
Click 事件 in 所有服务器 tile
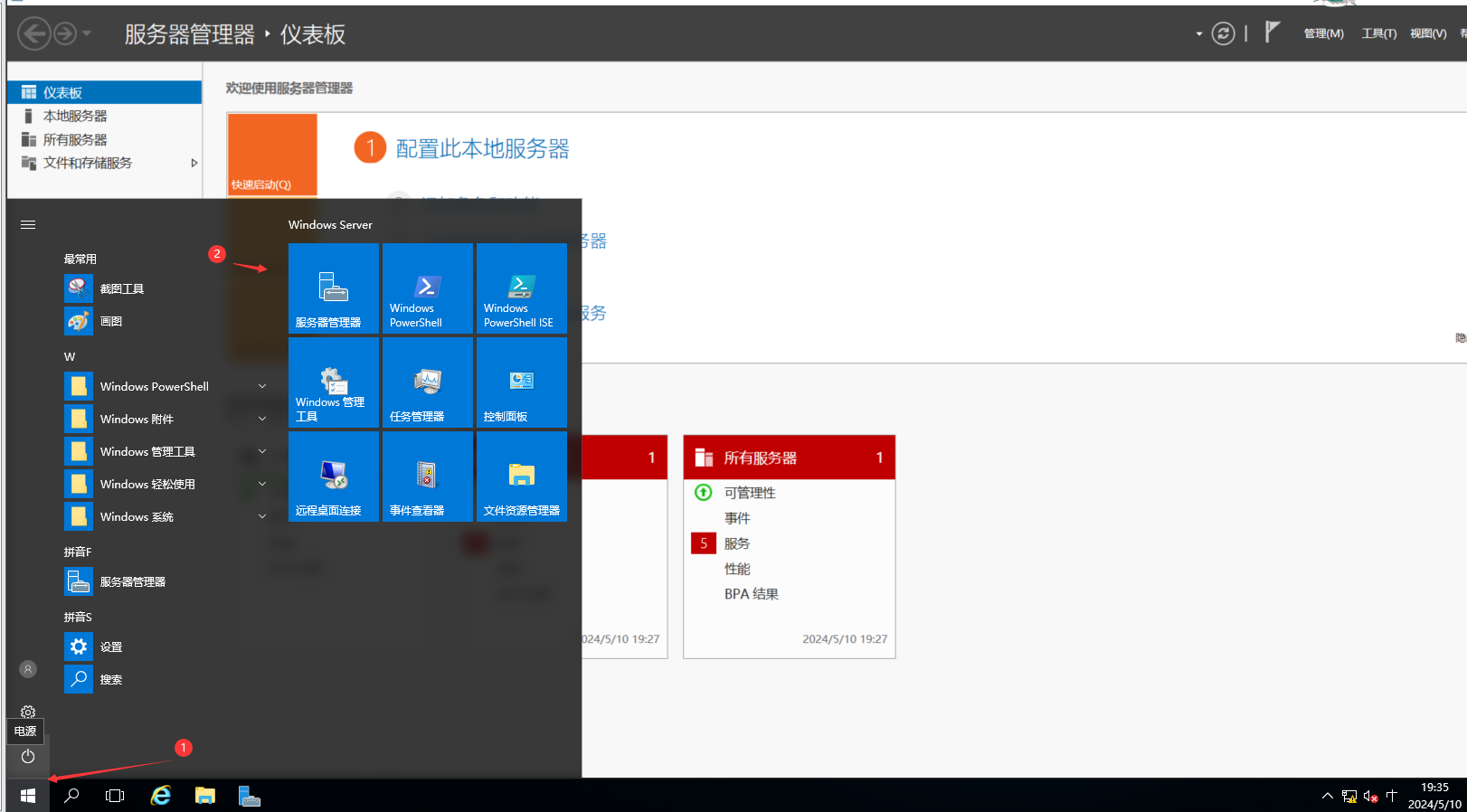(x=737, y=518)
